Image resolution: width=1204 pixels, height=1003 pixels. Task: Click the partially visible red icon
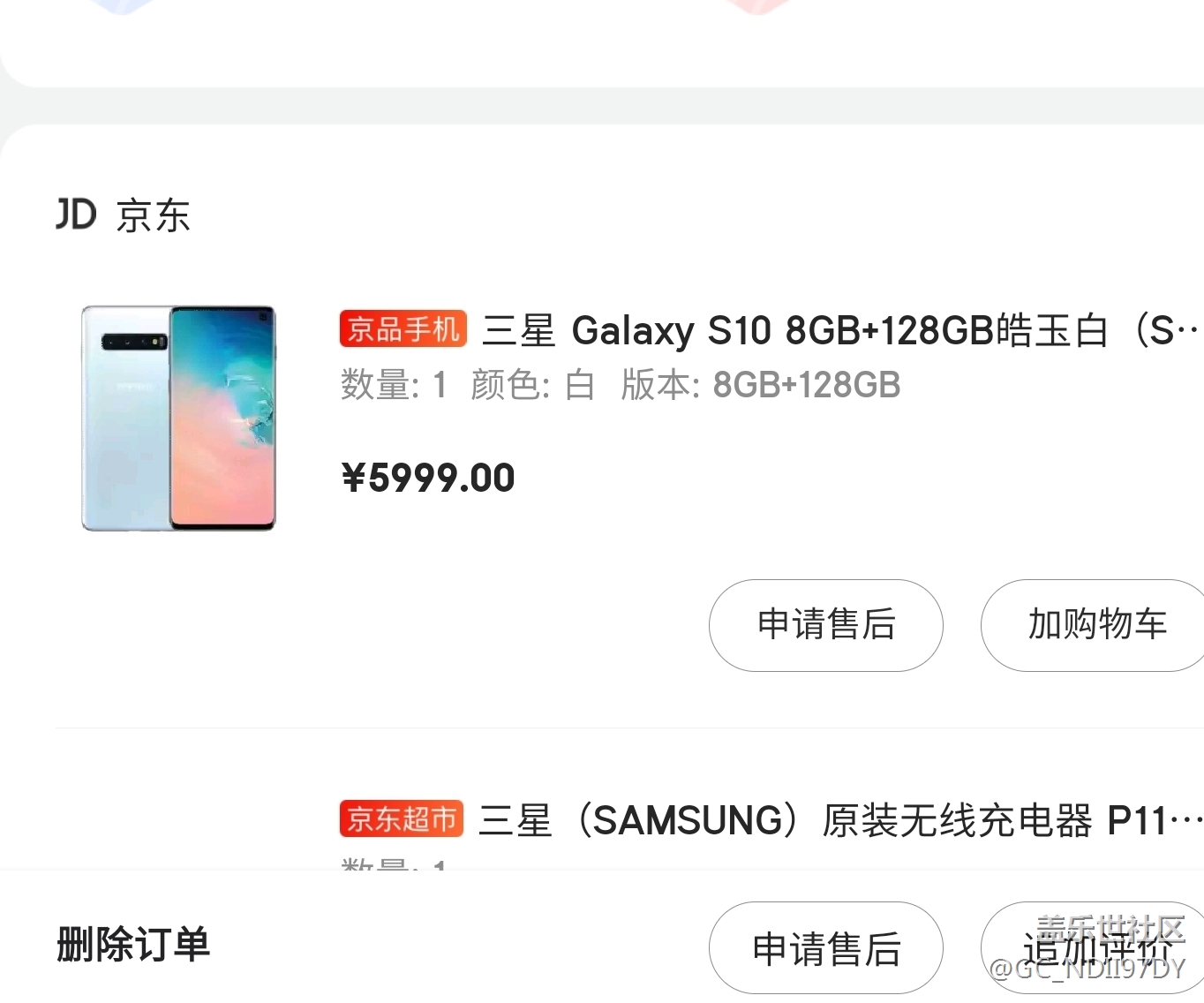[757, 7]
